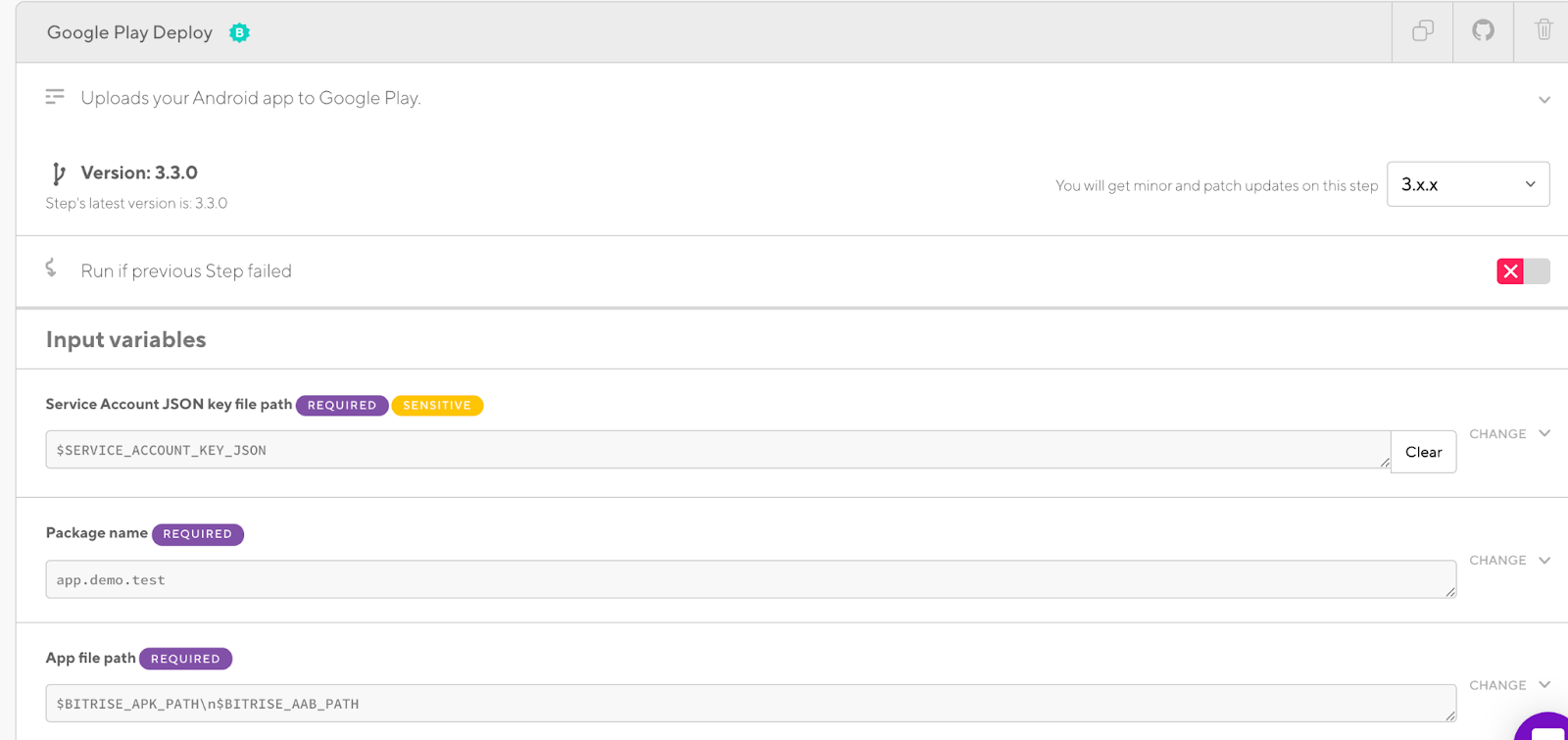Screen dimensions: 1568x740
Task: Expand Service Account JSON key input chevron
Action: pos(1544,433)
